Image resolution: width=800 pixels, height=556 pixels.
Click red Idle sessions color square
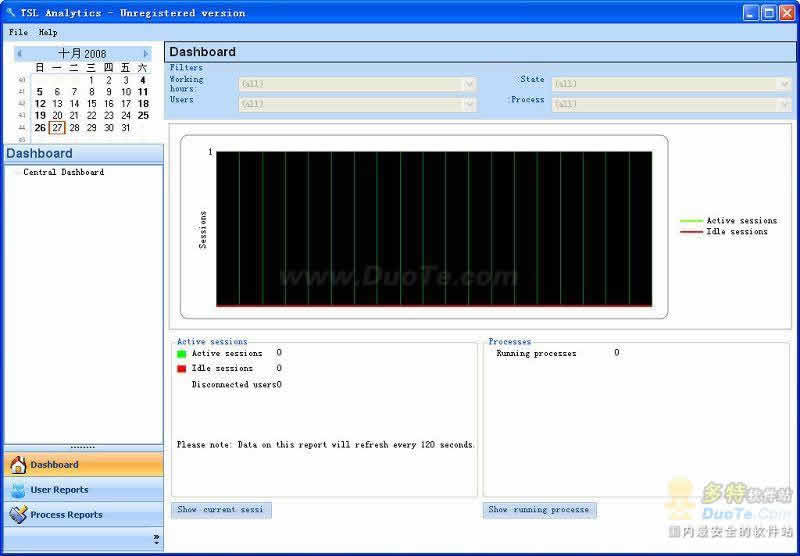coord(182,369)
